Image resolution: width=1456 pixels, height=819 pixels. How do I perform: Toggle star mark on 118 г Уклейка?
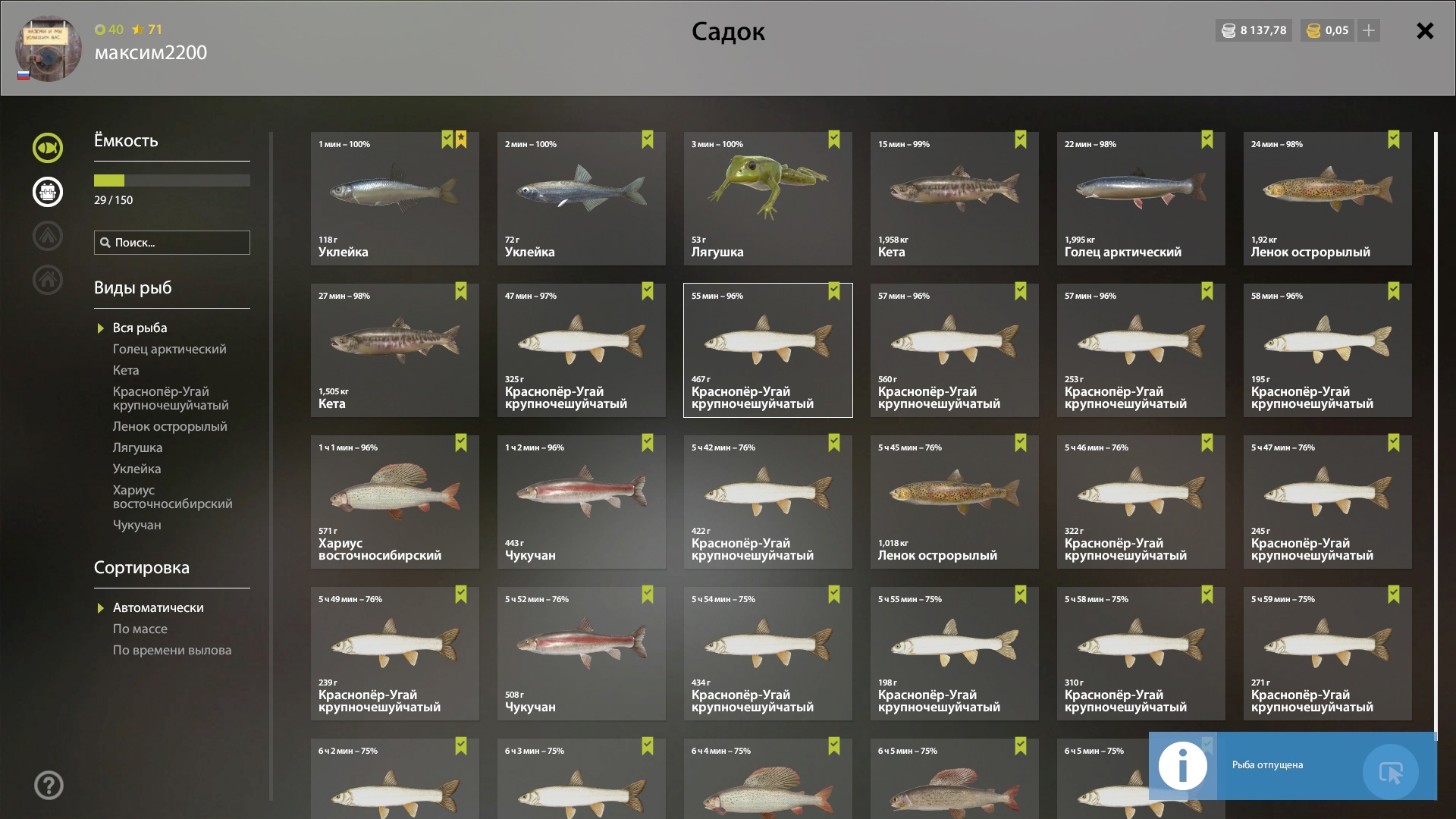[461, 140]
